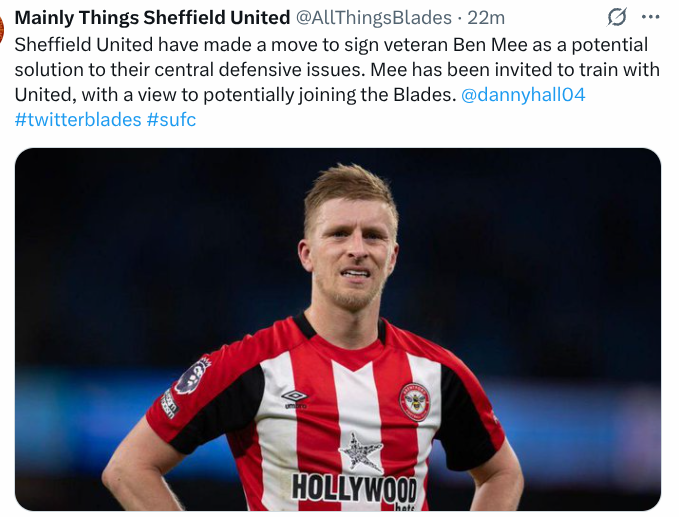Open the @dannyhall04 mention
The image size is (679, 517).
coord(523,95)
